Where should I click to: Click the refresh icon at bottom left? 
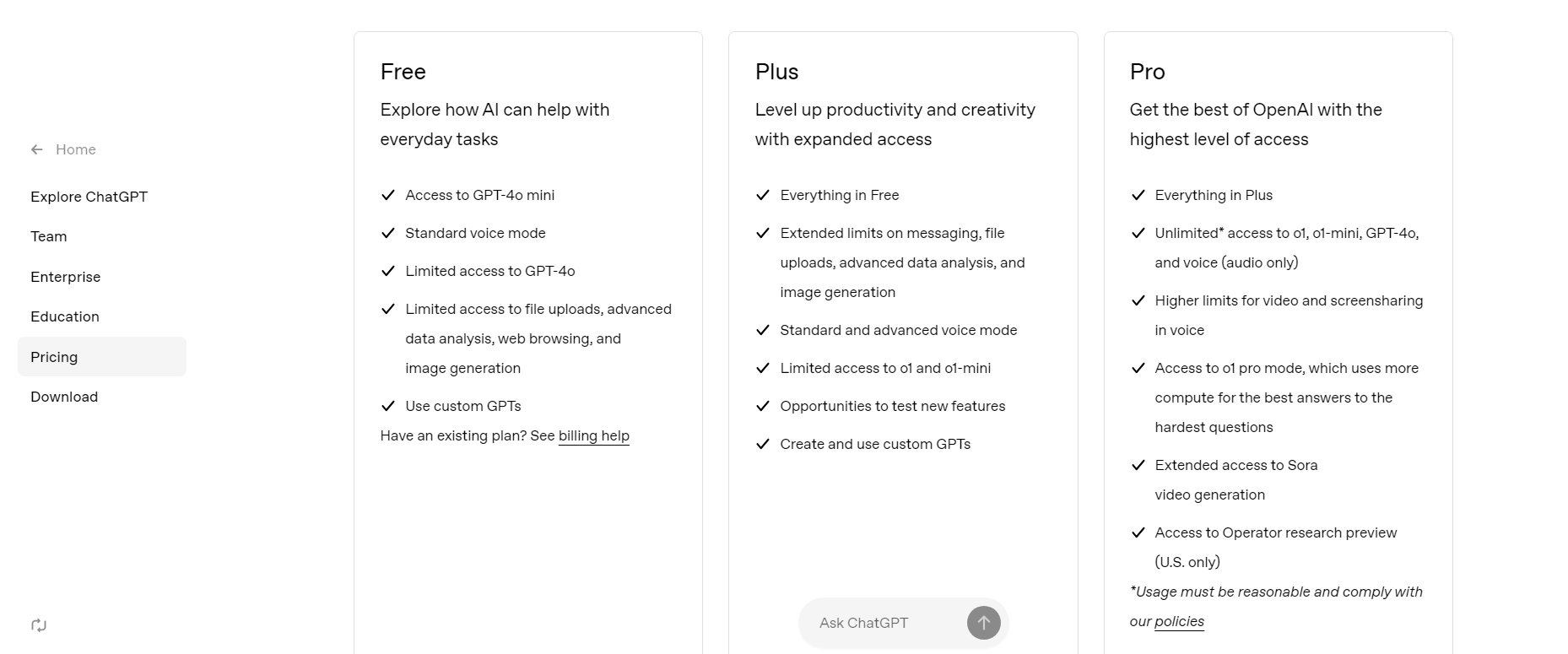pyautogui.click(x=39, y=625)
